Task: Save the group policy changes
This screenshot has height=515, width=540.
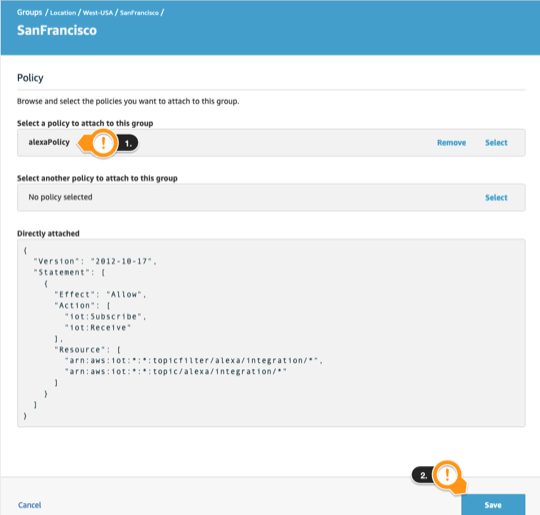Action: 493,505
